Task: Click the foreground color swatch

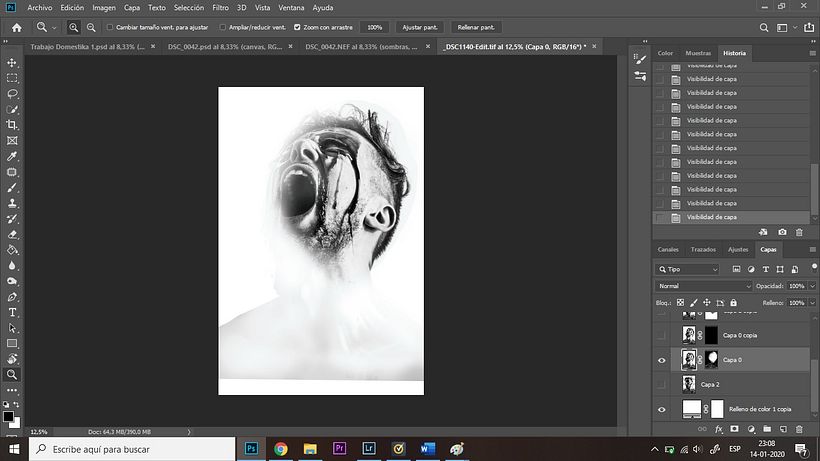Action: 8,416
